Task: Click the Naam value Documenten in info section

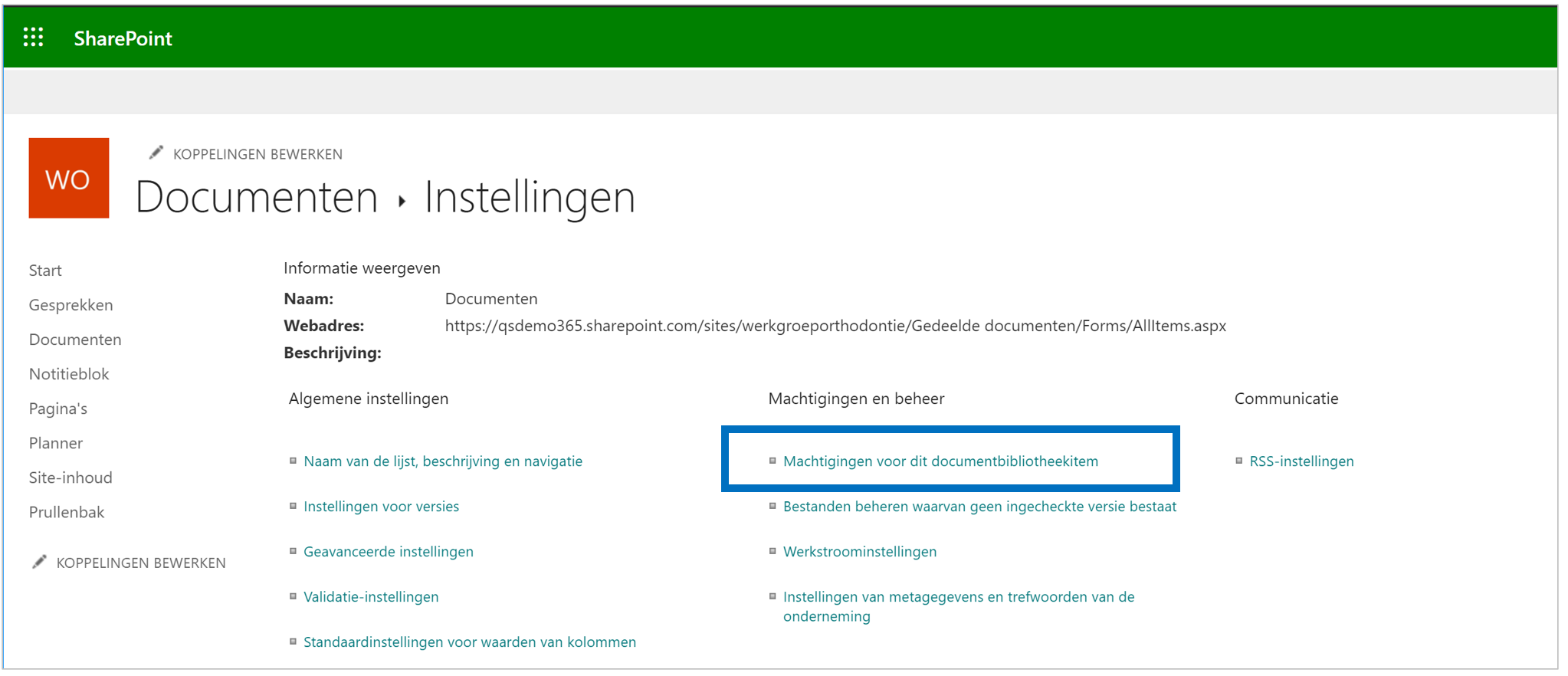Action: click(x=491, y=299)
